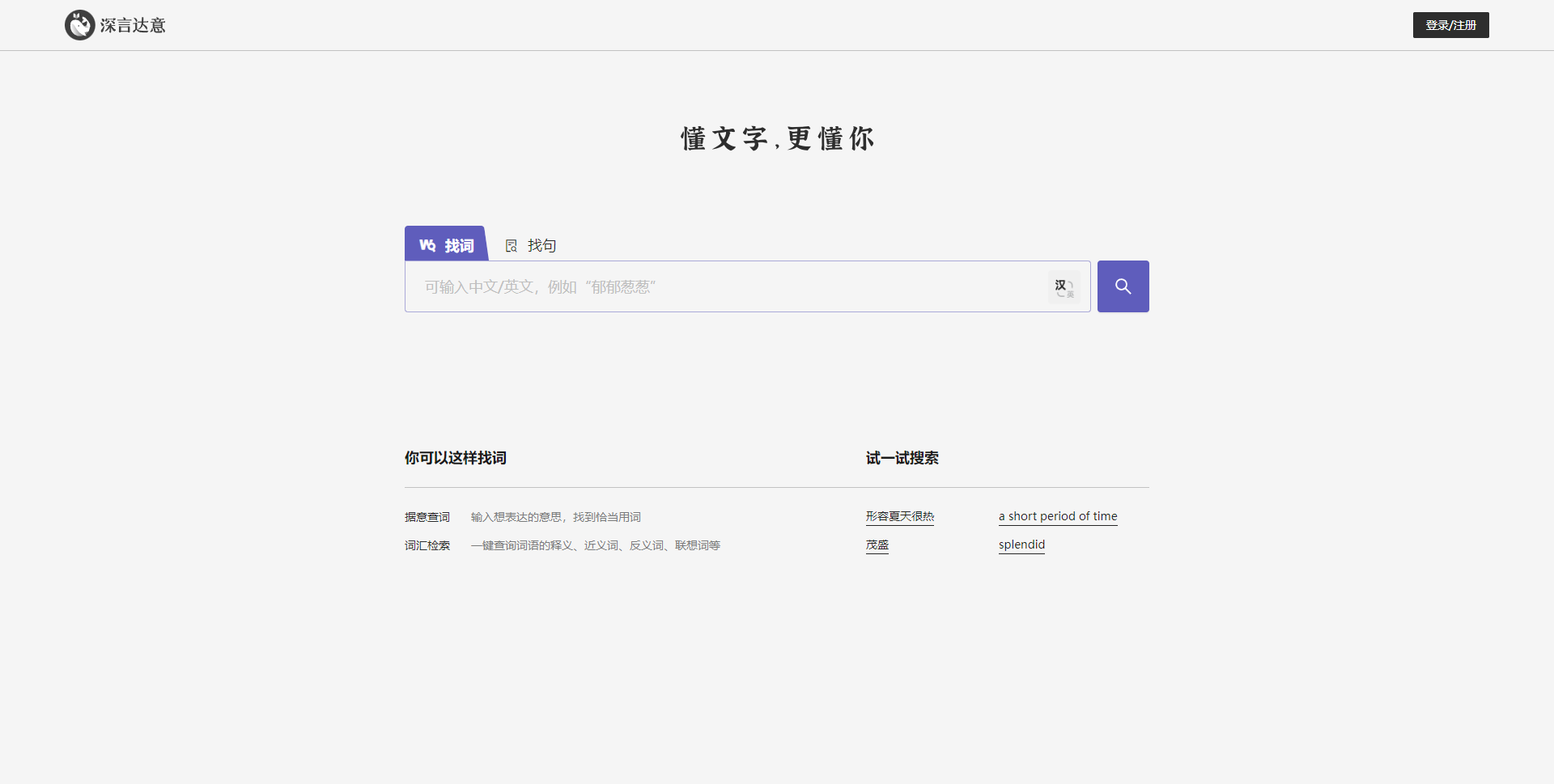Click the 输入想表达的意思 description text
The height and width of the screenshot is (784, 1554).
(555, 517)
